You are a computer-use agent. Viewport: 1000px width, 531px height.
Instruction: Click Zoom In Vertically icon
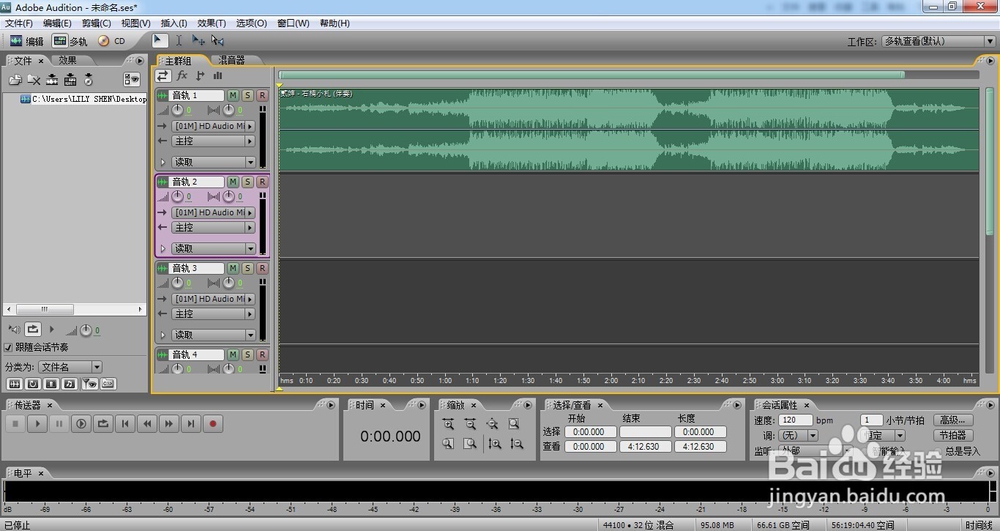click(x=494, y=444)
